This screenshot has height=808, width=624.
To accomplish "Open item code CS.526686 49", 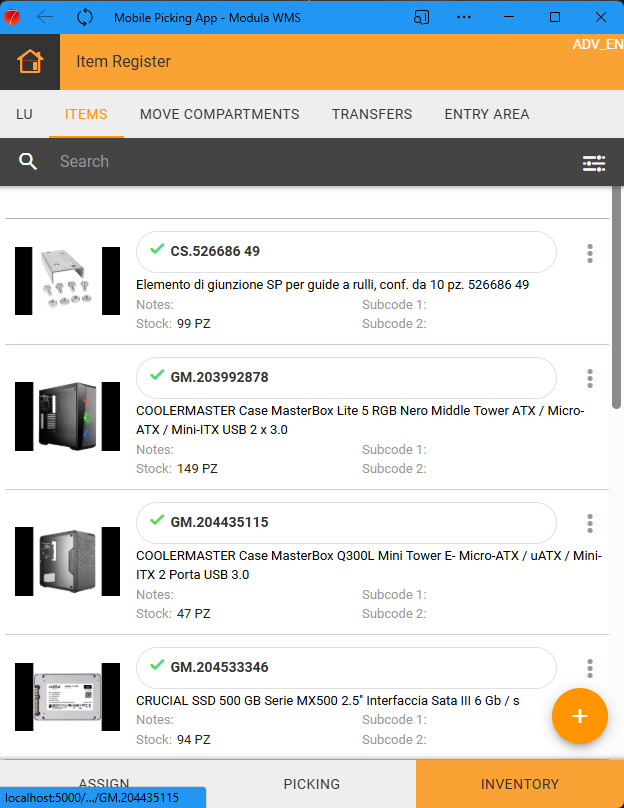I will [x=346, y=251].
